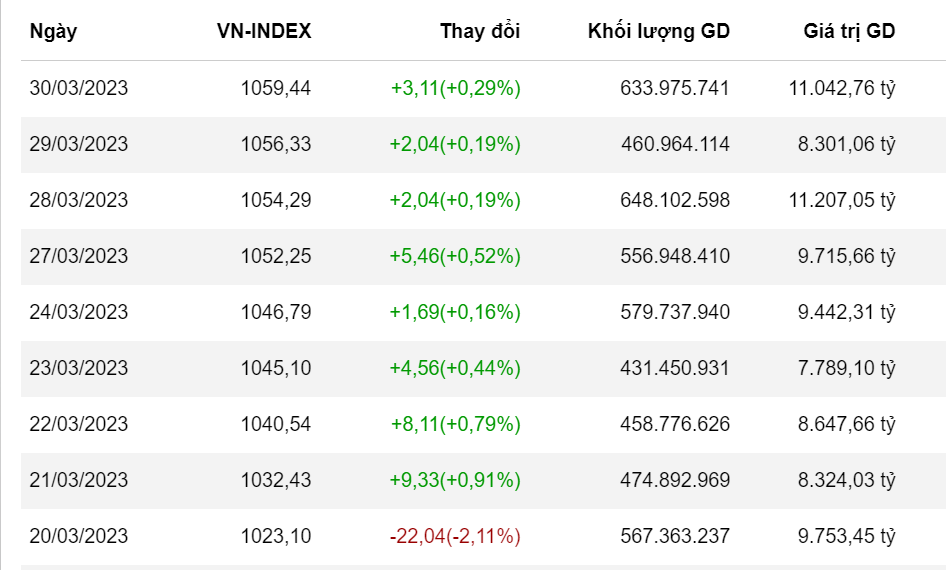Click volume 556.948.410

675,256
